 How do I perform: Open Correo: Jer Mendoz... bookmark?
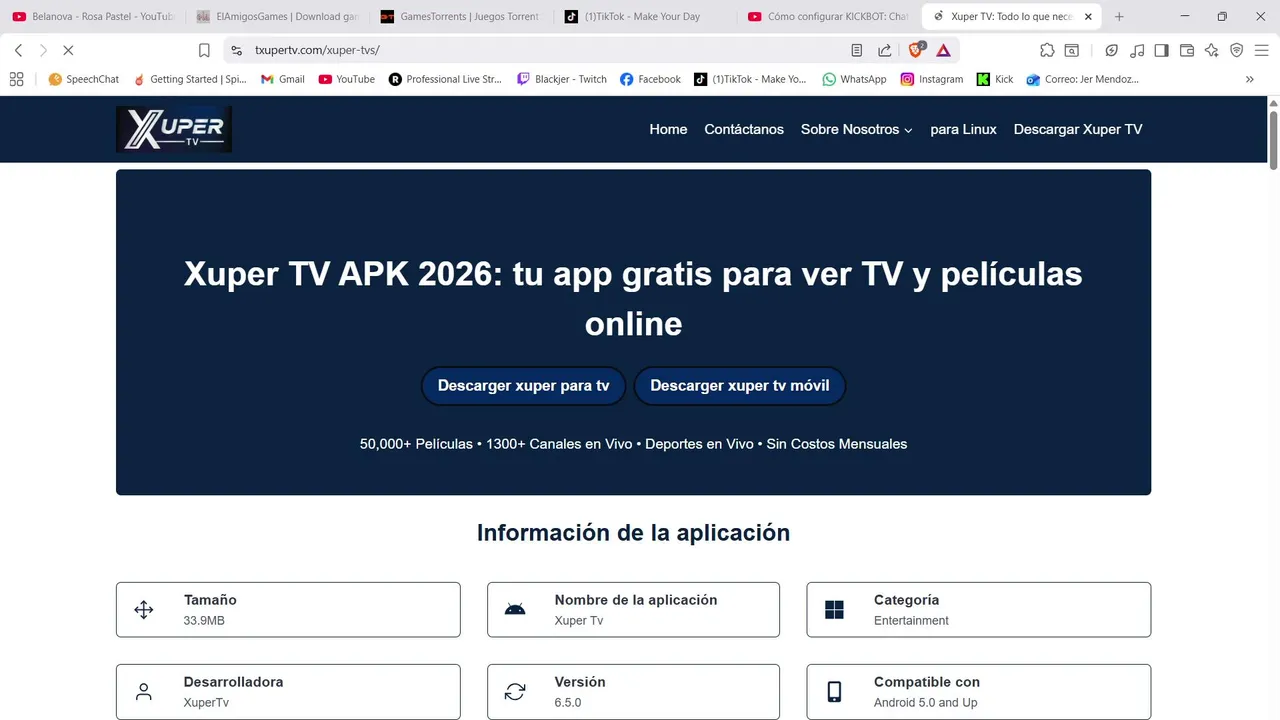[x=1082, y=79]
